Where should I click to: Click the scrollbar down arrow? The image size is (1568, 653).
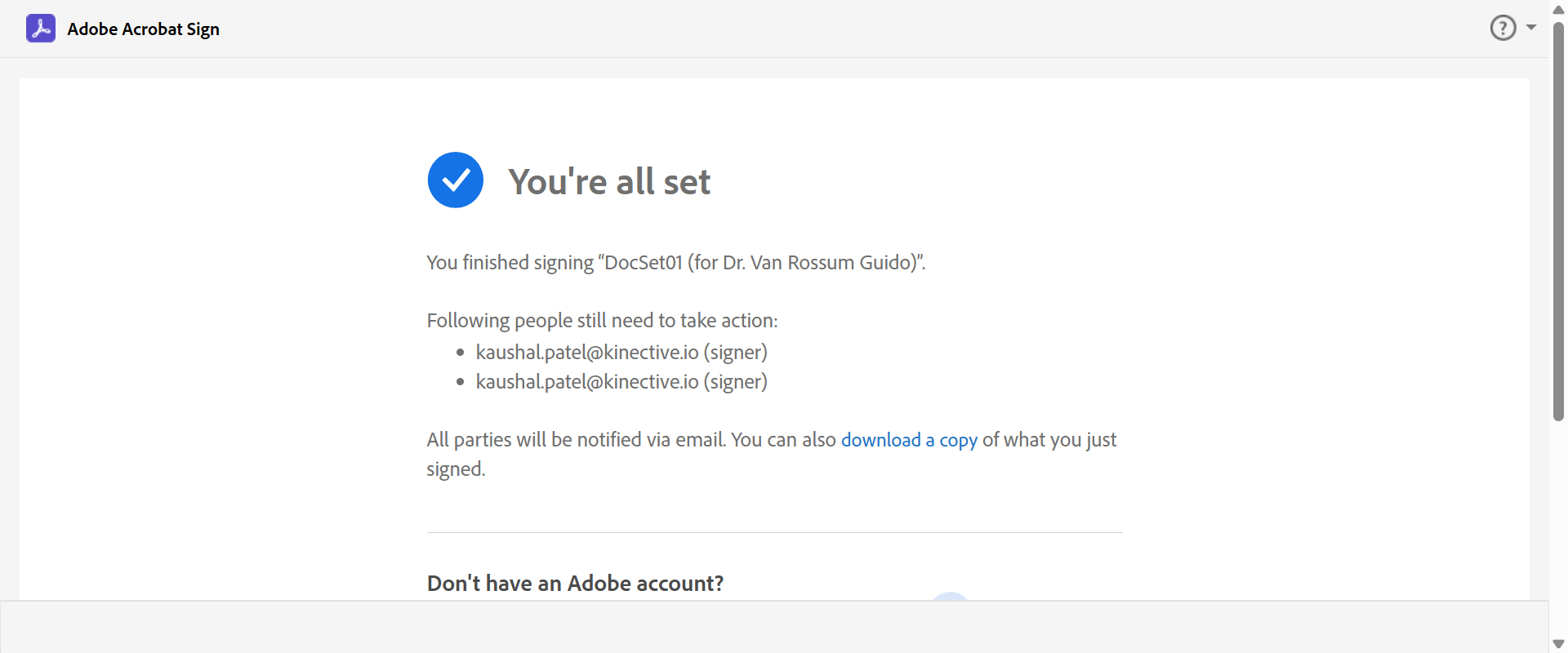pos(1558,644)
